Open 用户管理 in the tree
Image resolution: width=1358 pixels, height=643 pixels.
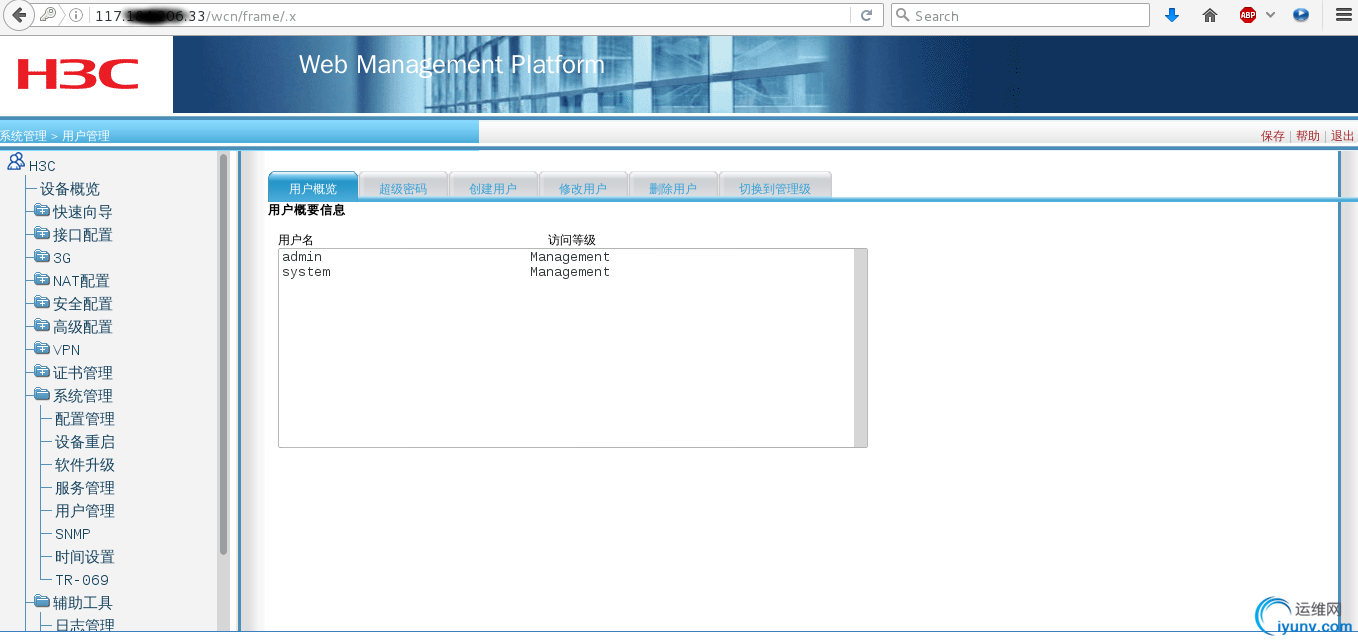click(85, 511)
